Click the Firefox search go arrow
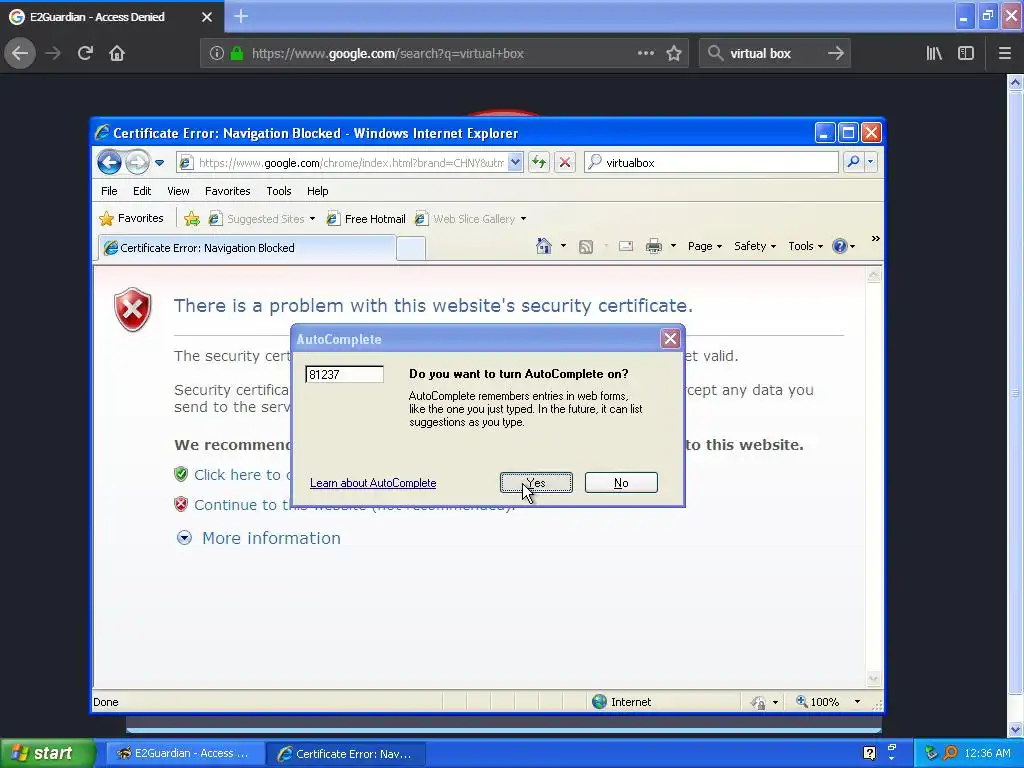Image resolution: width=1024 pixels, height=768 pixels. pos(835,54)
